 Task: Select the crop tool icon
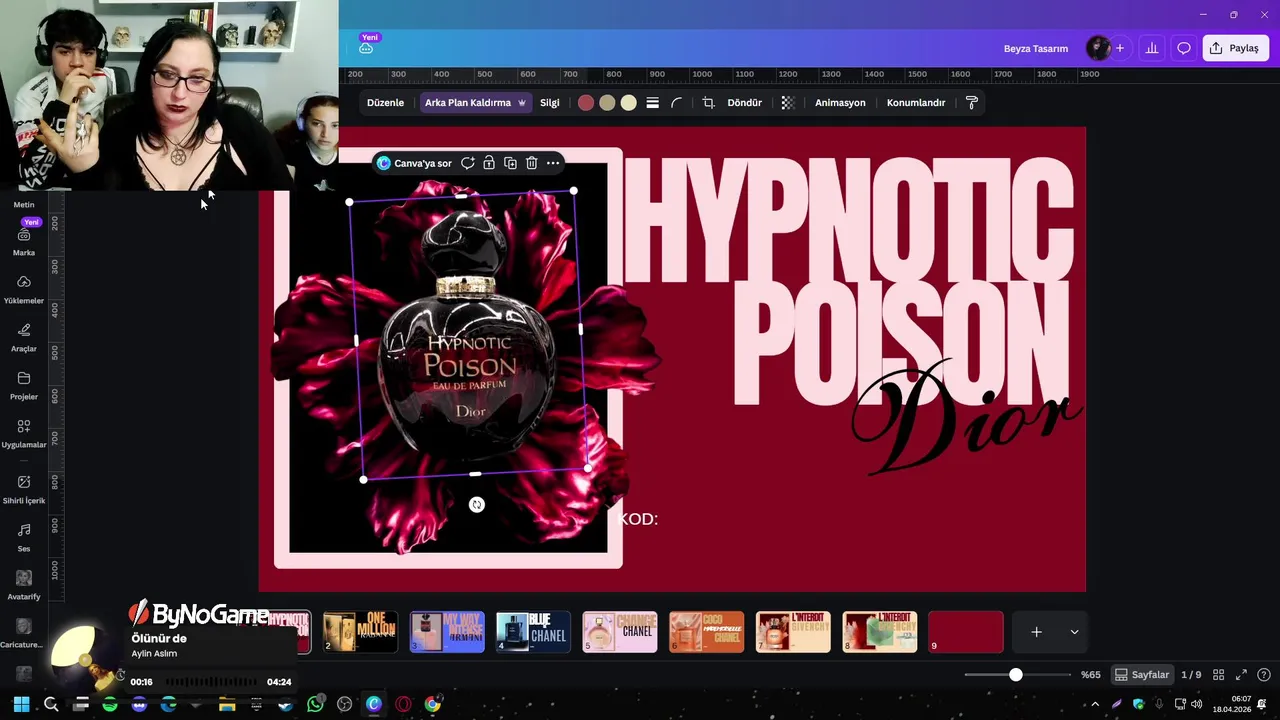tap(708, 103)
